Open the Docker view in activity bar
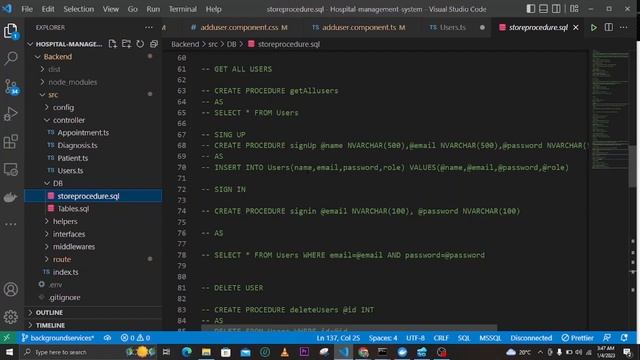Image resolution: width=640 pixels, height=360 pixels. tap(11, 197)
